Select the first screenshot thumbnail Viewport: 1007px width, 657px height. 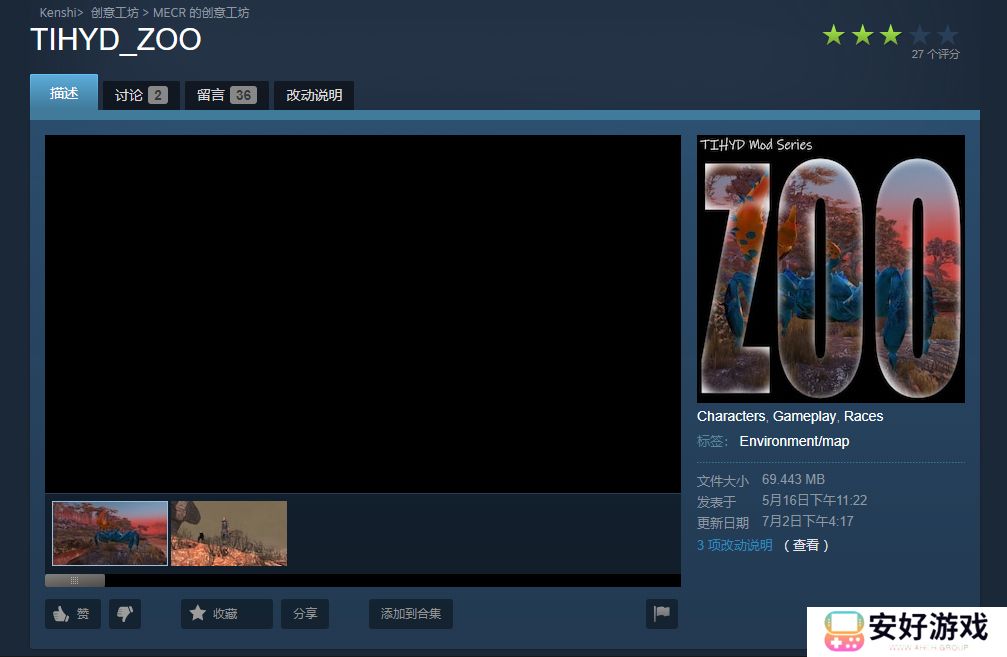point(109,533)
